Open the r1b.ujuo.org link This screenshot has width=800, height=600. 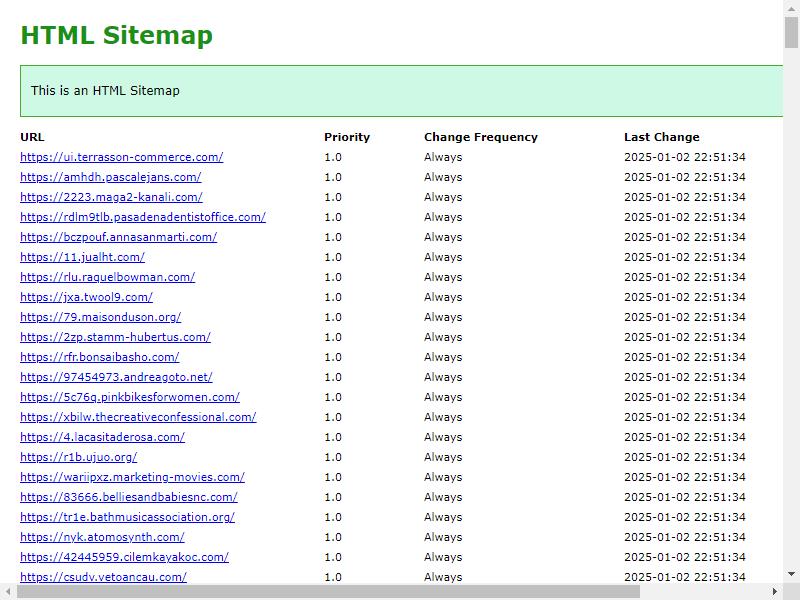(79, 457)
